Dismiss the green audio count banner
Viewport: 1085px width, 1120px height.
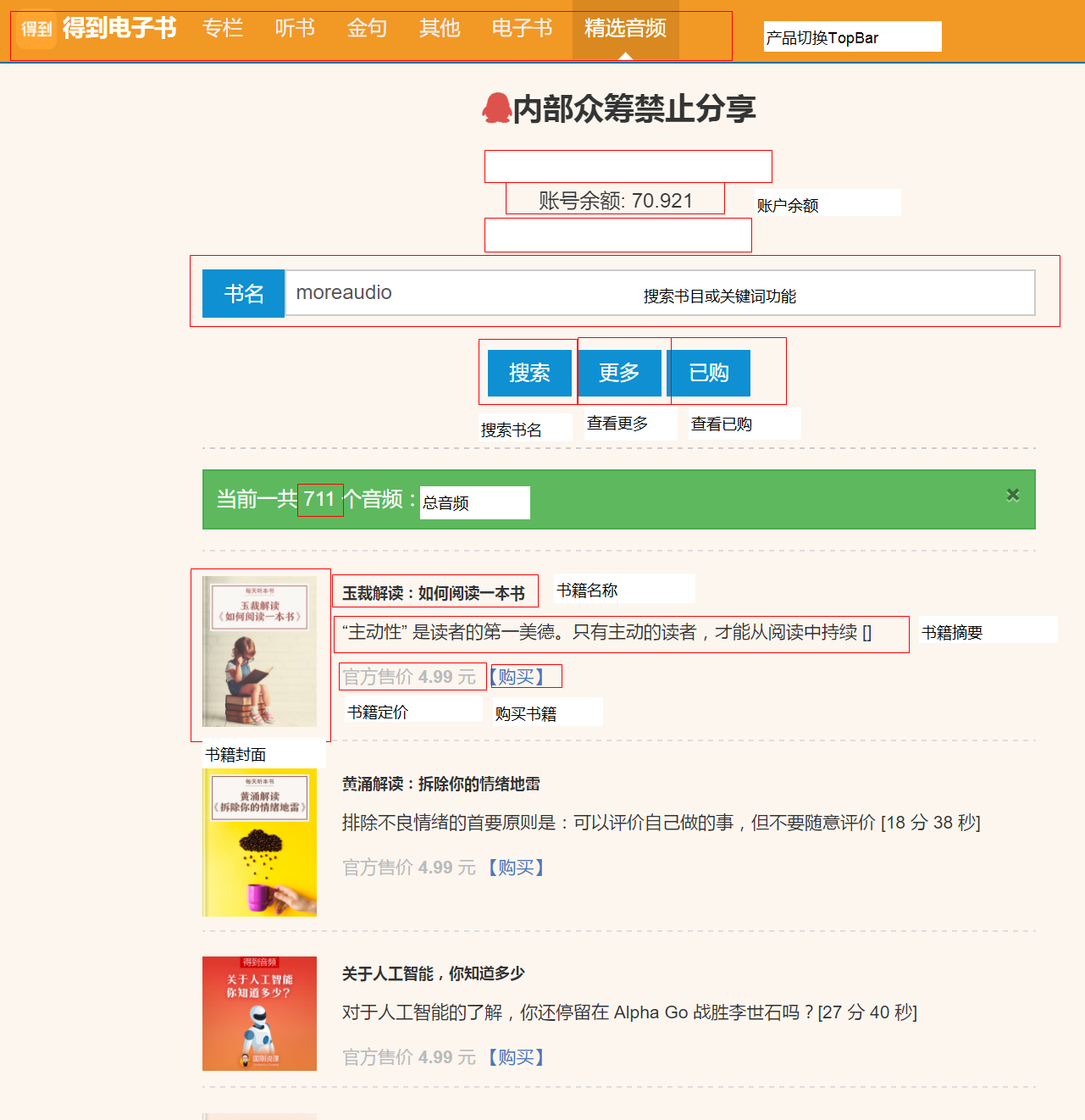click(1012, 495)
